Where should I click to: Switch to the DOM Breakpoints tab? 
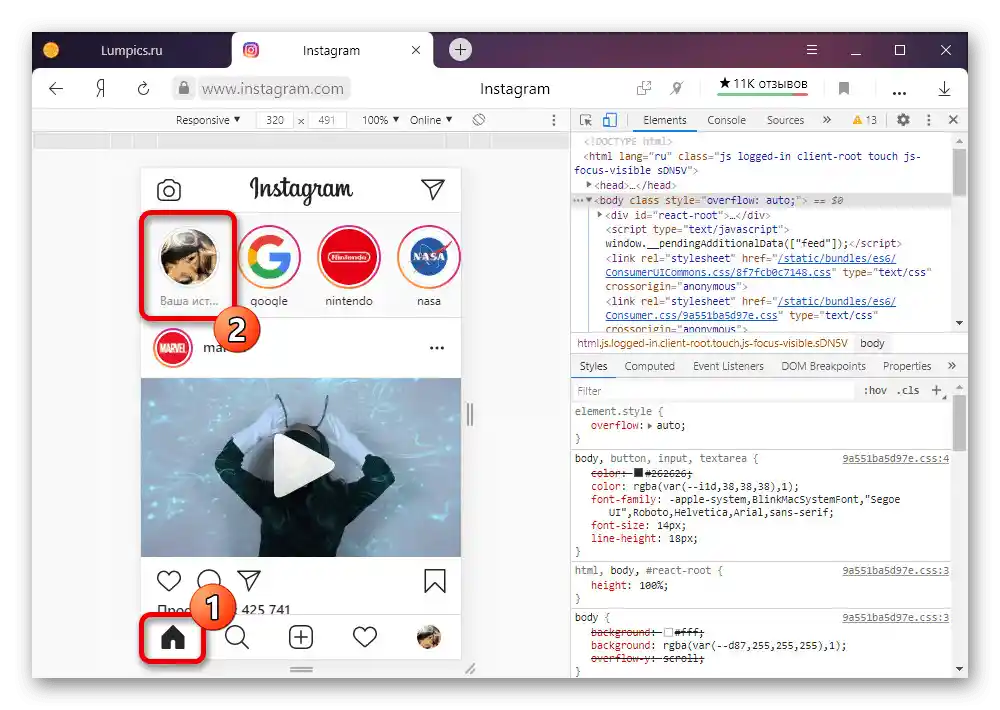tap(823, 366)
